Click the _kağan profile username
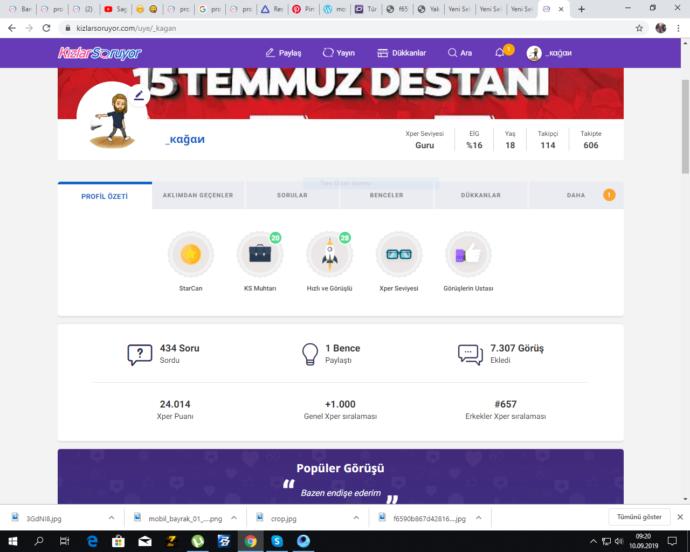The width and height of the screenshot is (690, 552). [x=185, y=139]
